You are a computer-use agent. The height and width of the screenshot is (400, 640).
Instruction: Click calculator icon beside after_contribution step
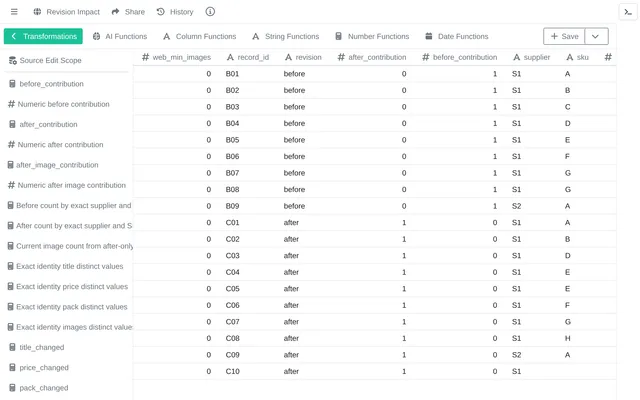pyautogui.click(x=12, y=124)
